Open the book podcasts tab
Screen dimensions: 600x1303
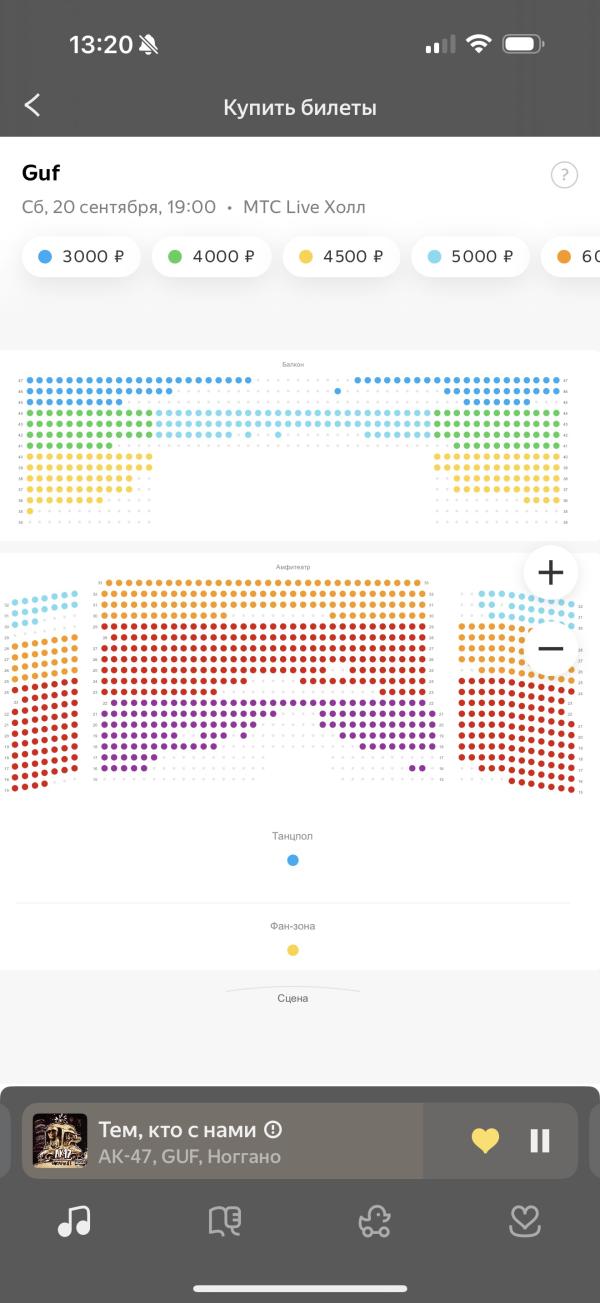(x=224, y=1221)
